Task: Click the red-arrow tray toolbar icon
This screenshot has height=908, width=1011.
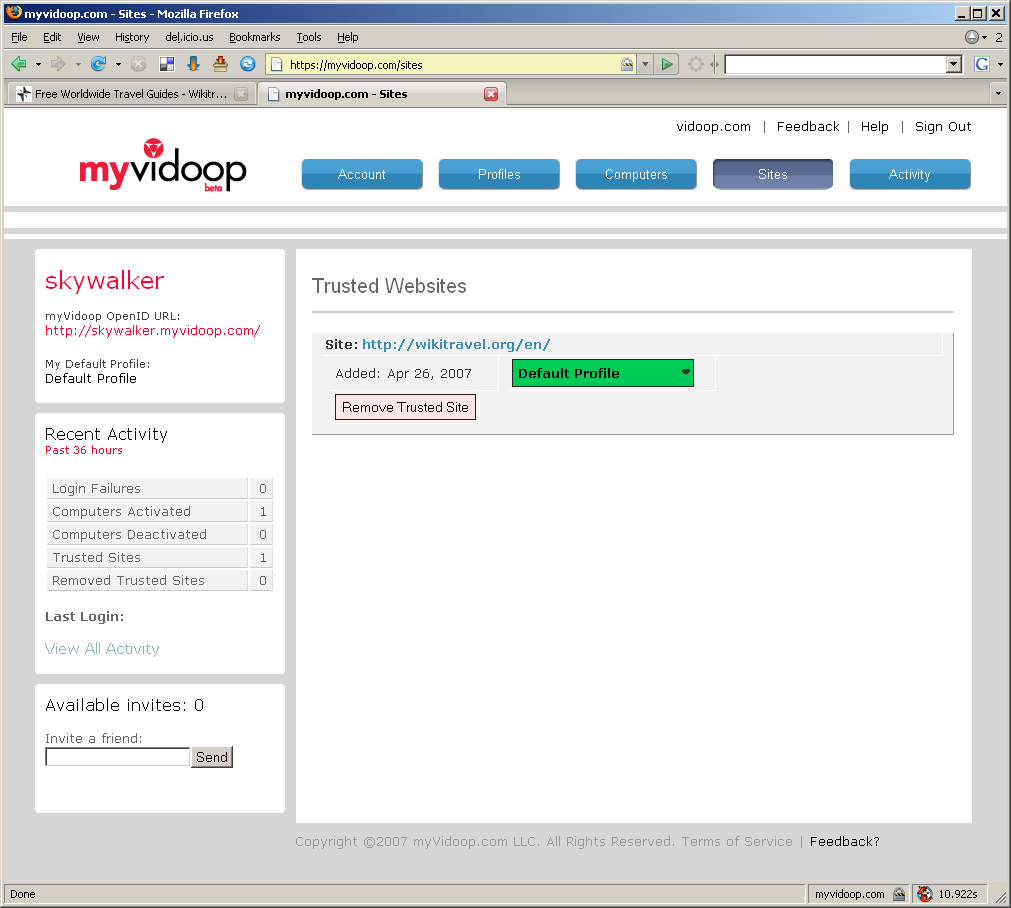Action: pyautogui.click(x=221, y=64)
